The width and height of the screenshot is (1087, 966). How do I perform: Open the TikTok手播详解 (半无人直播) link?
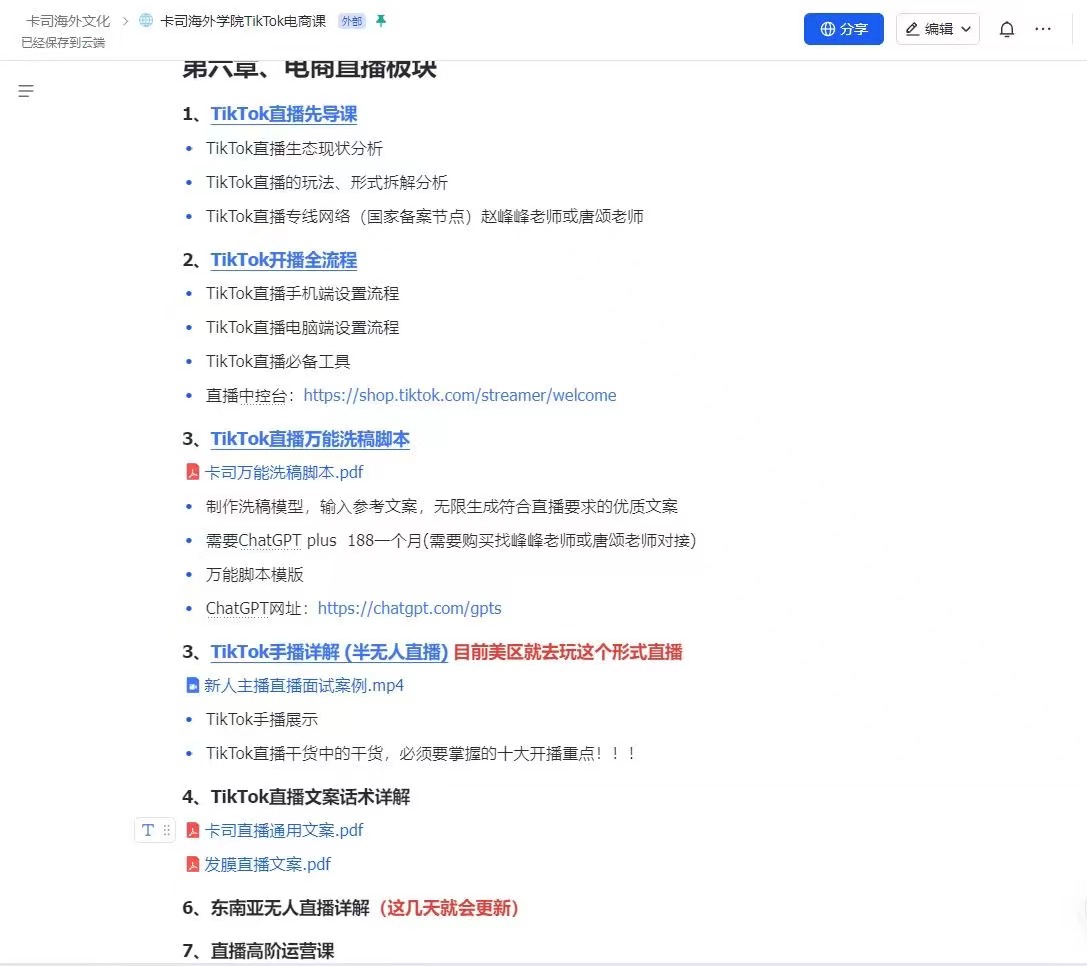point(329,652)
